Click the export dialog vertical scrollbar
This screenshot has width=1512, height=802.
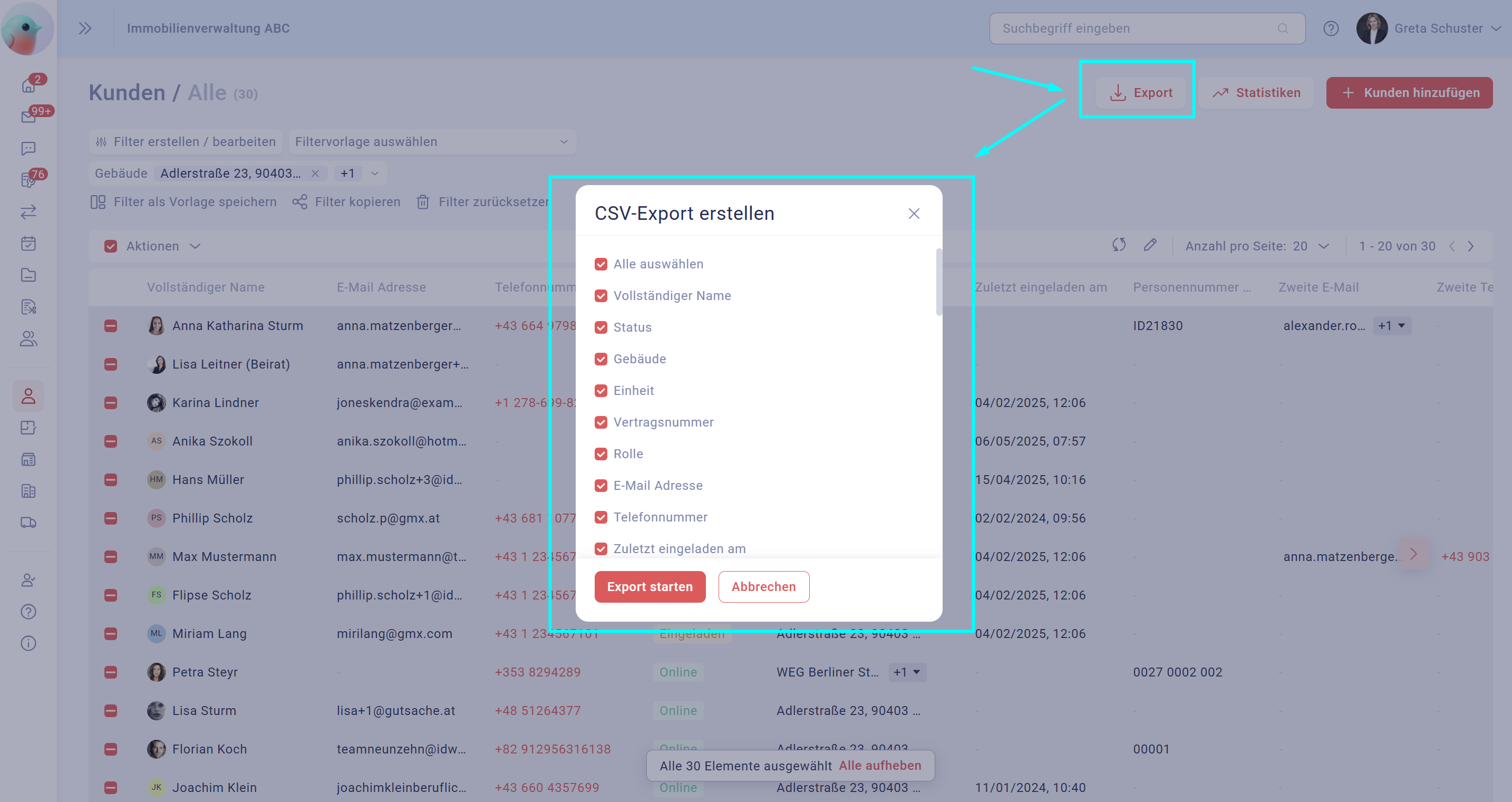[x=938, y=282]
